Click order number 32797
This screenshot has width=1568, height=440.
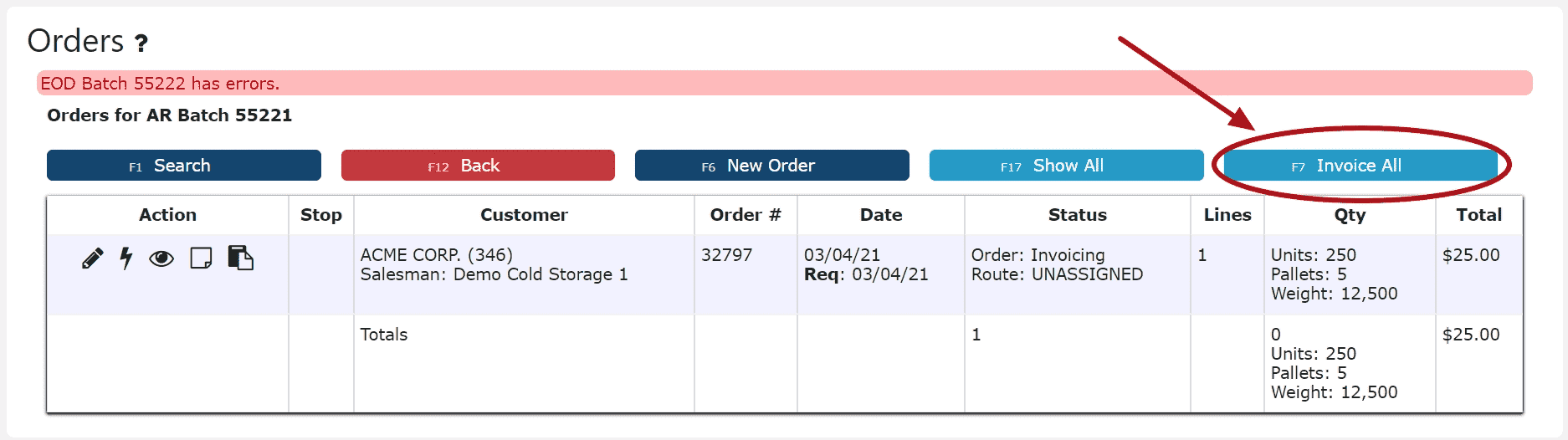click(726, 254)
